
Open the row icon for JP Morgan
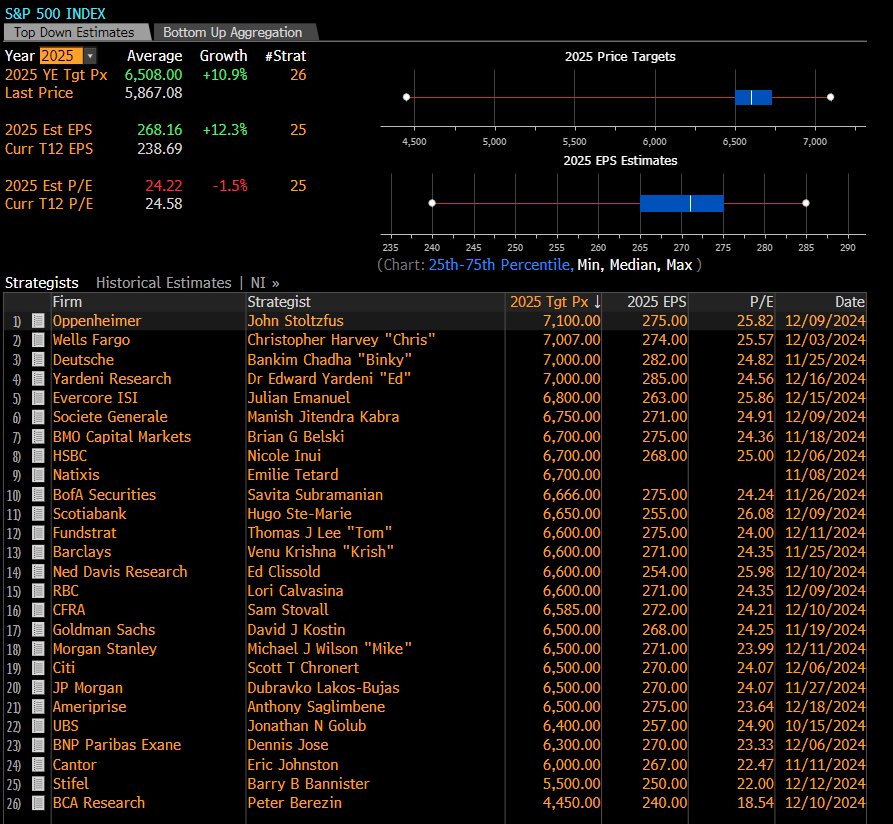click(x=37, y=687)
